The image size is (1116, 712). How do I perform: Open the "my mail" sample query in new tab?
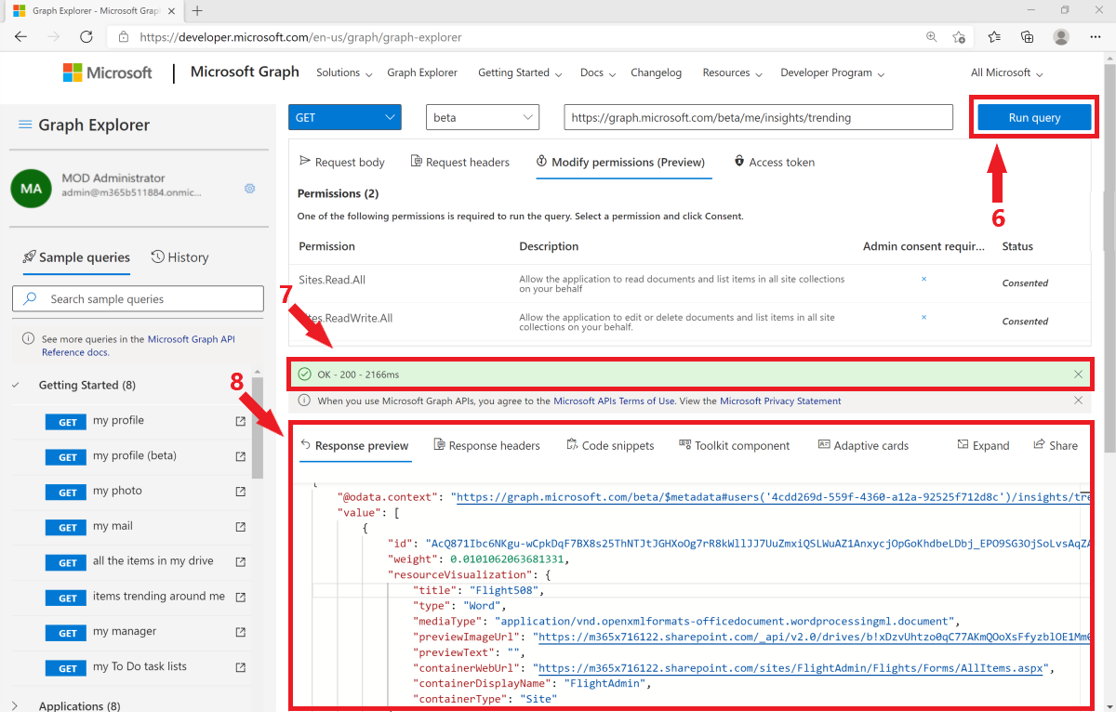(x=240, y=527)
